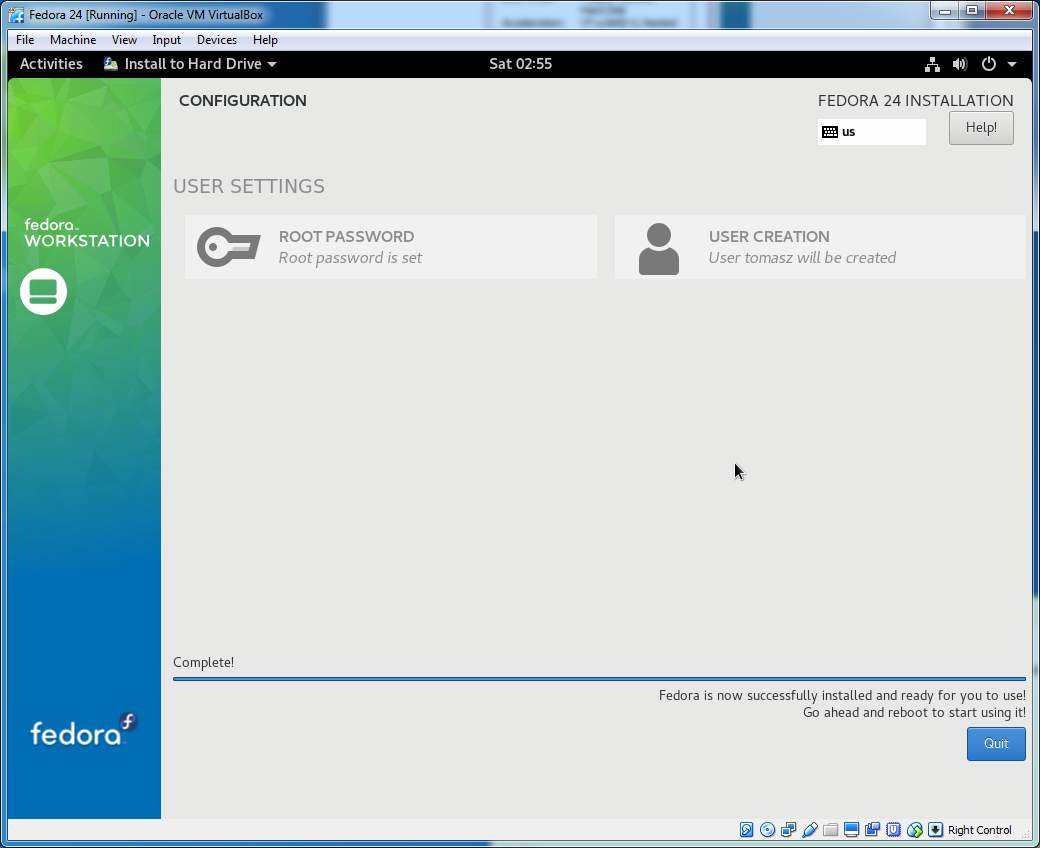Open VirtualBox Input menu
Image resolution: width=1040 pixels, height=848 pixels.
pos(166,40)
